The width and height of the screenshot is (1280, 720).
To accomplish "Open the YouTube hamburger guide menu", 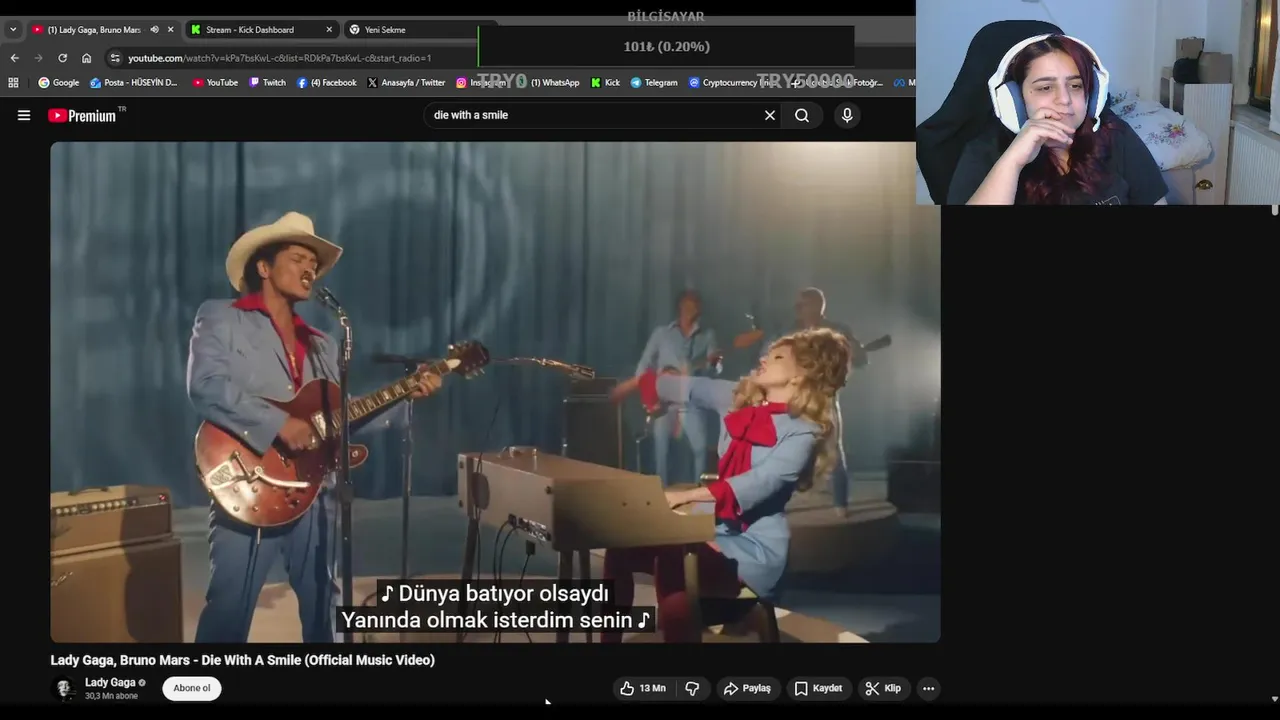I will [x=24, y=115].
